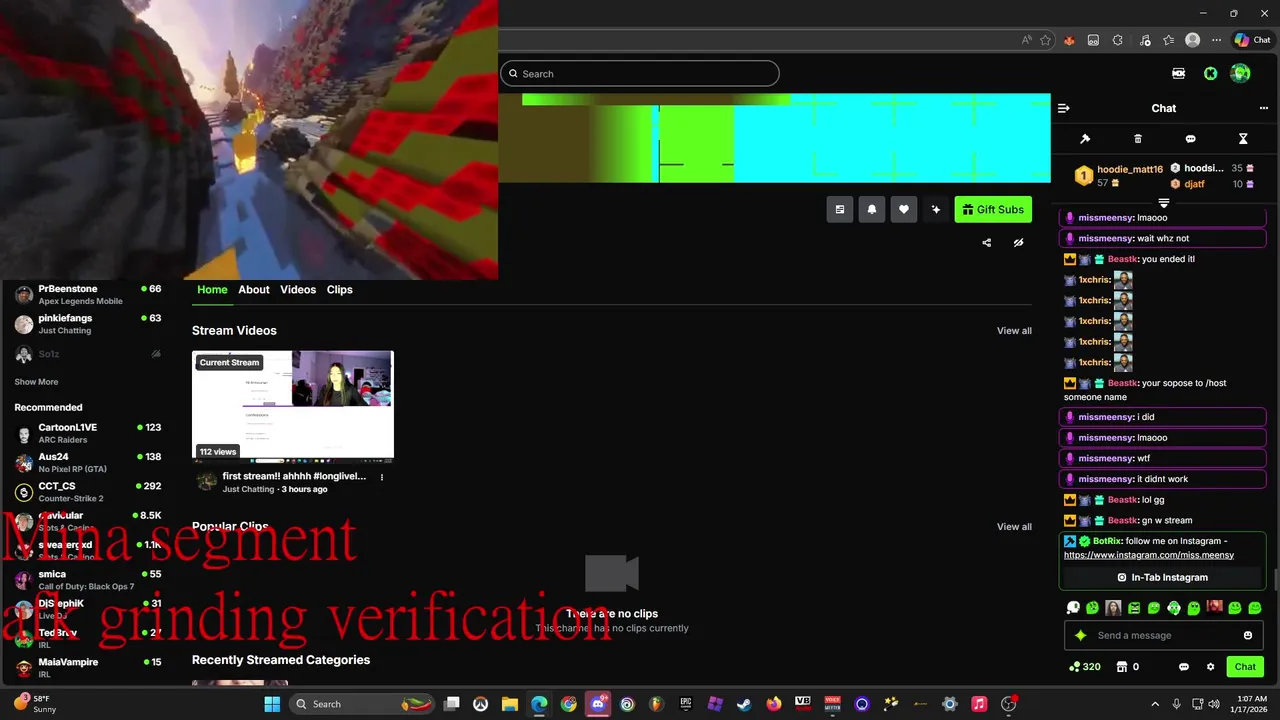This screenshot has height=720, width=1280.
Task: Open PrBeenstone channel in sidebar
Action: coord(88,294)
